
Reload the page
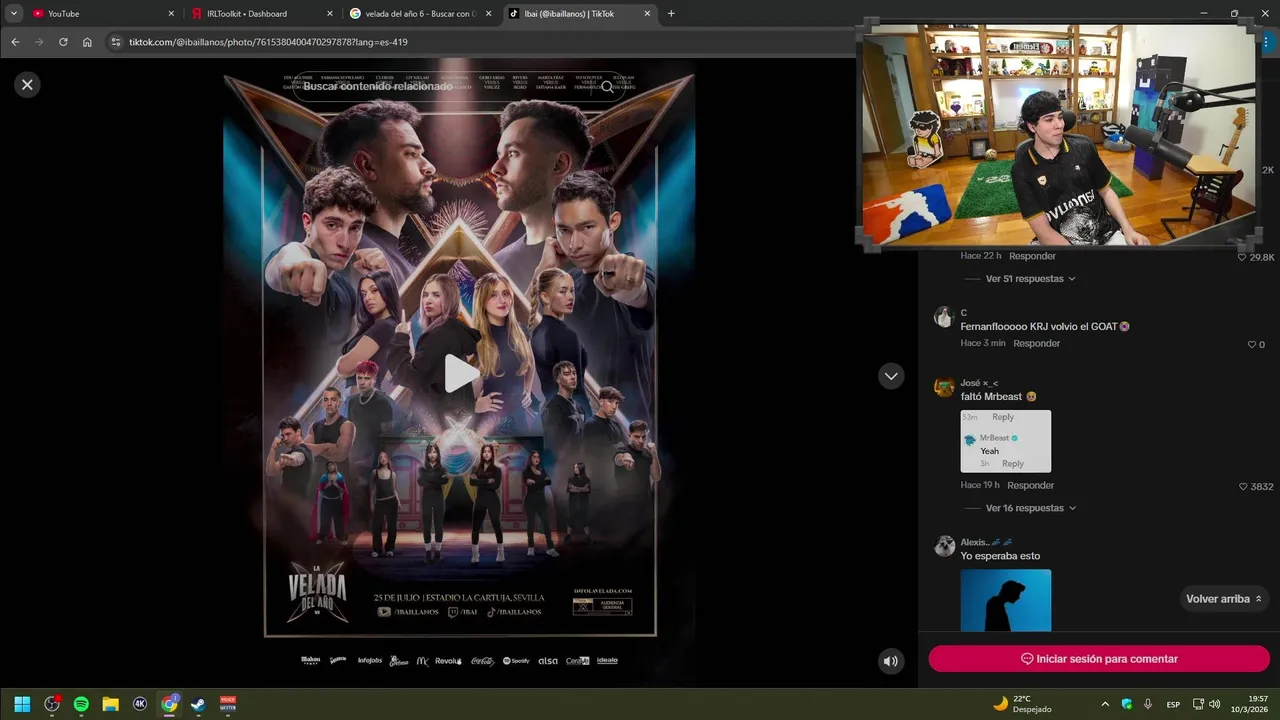63,42
